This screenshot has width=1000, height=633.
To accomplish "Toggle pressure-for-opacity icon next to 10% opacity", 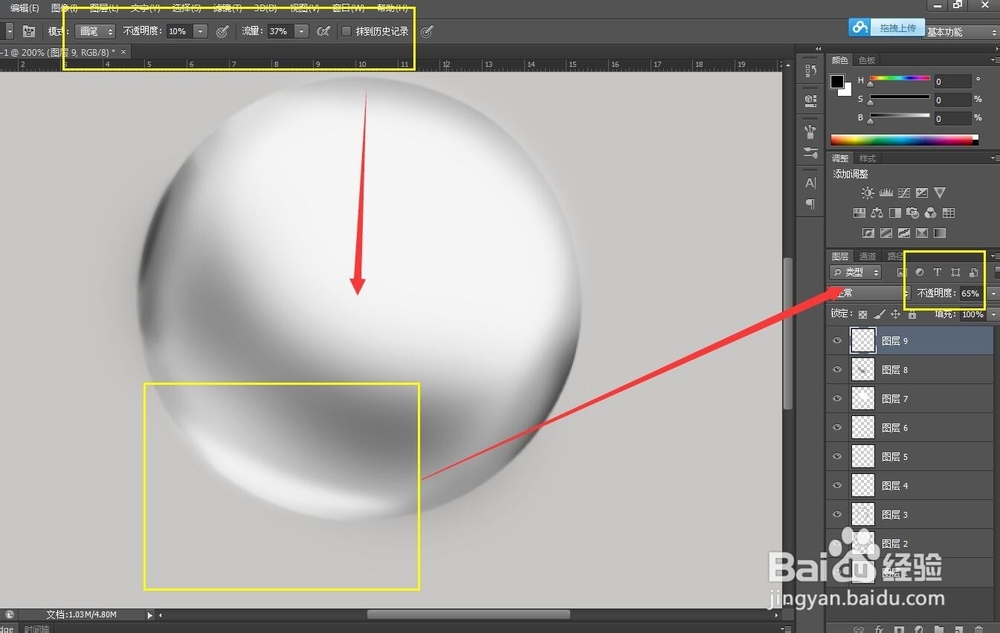I will pos(222,31).
